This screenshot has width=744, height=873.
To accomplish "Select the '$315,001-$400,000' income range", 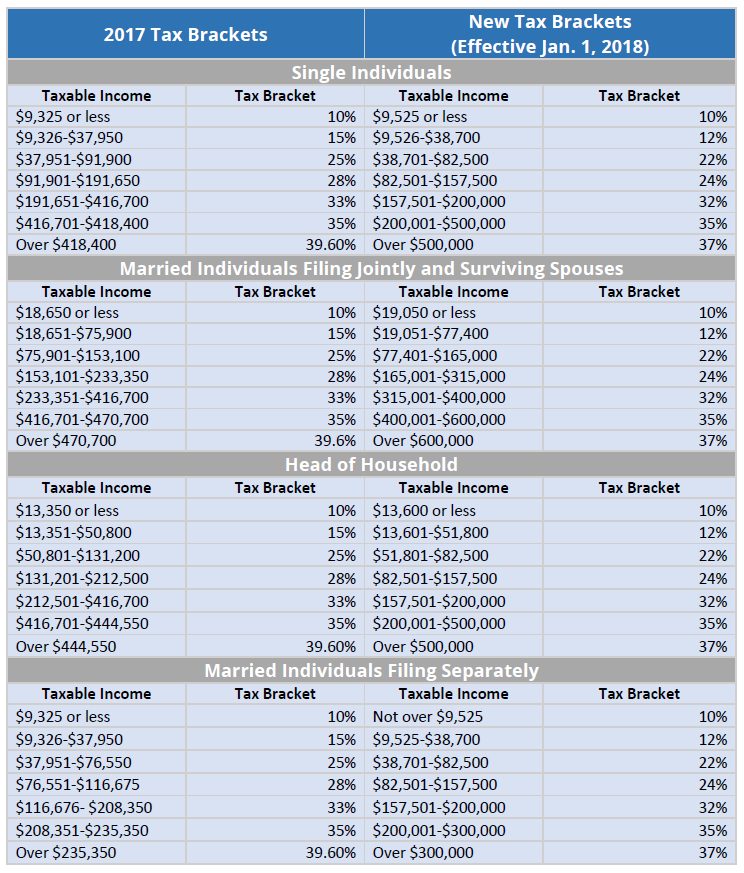I will pos(439,398).
